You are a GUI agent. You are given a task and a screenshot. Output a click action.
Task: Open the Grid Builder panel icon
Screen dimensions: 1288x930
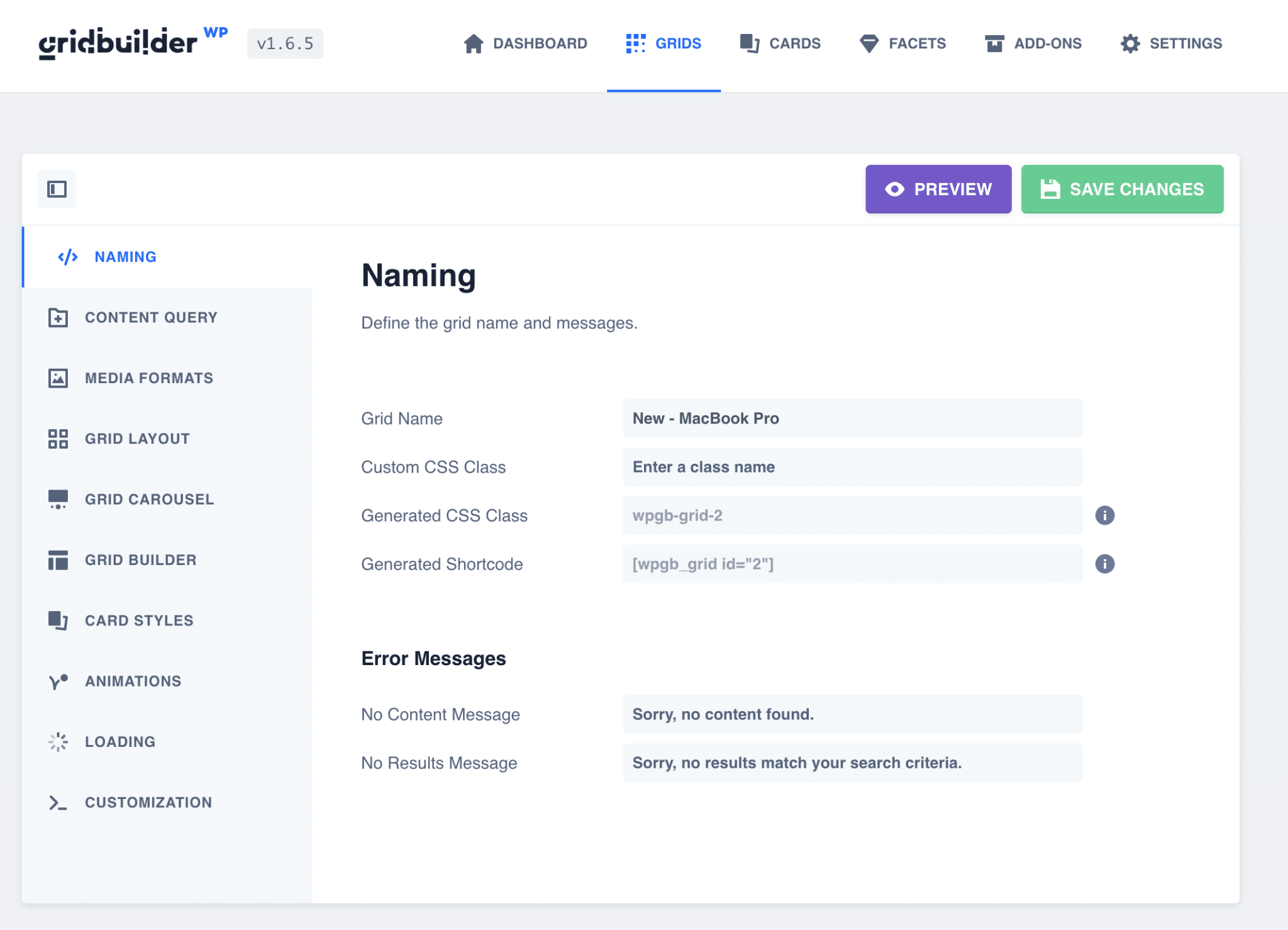58,559
